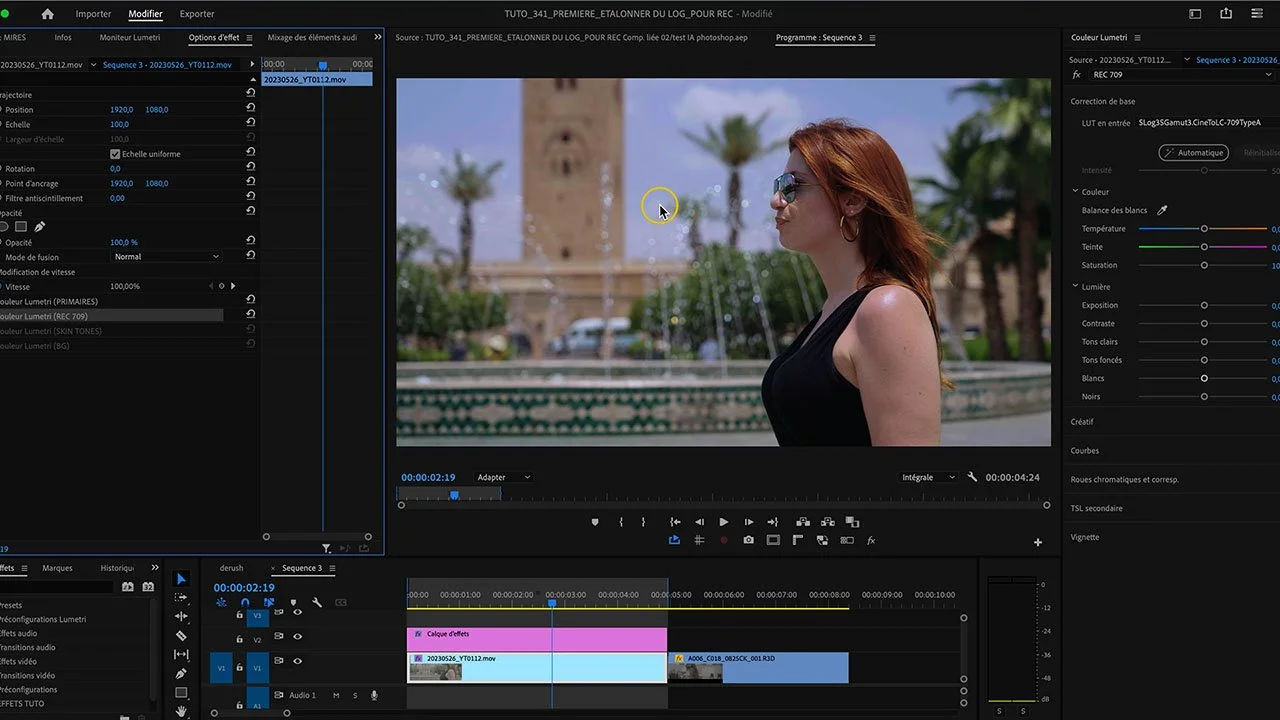Adjust the Température slider
1280x720 pixels.
pyautogui.click(x=1204, y=229)
